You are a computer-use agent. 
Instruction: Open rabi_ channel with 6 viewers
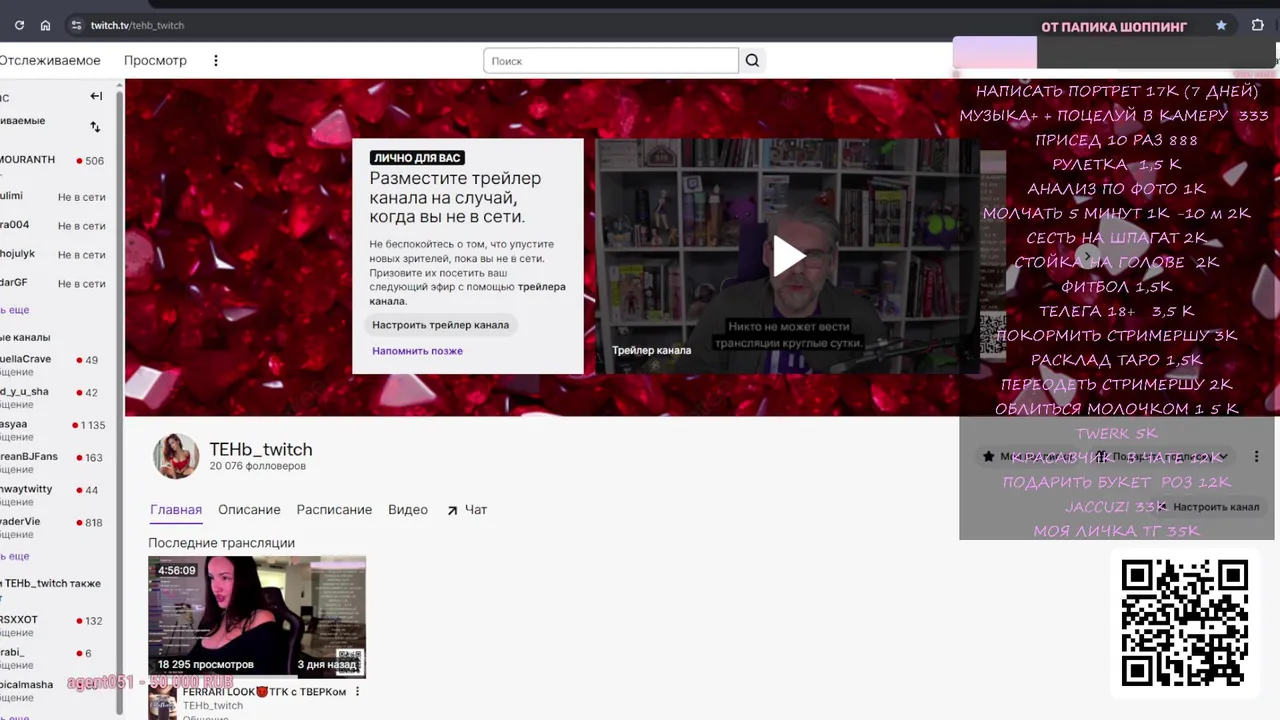[55, 658]
